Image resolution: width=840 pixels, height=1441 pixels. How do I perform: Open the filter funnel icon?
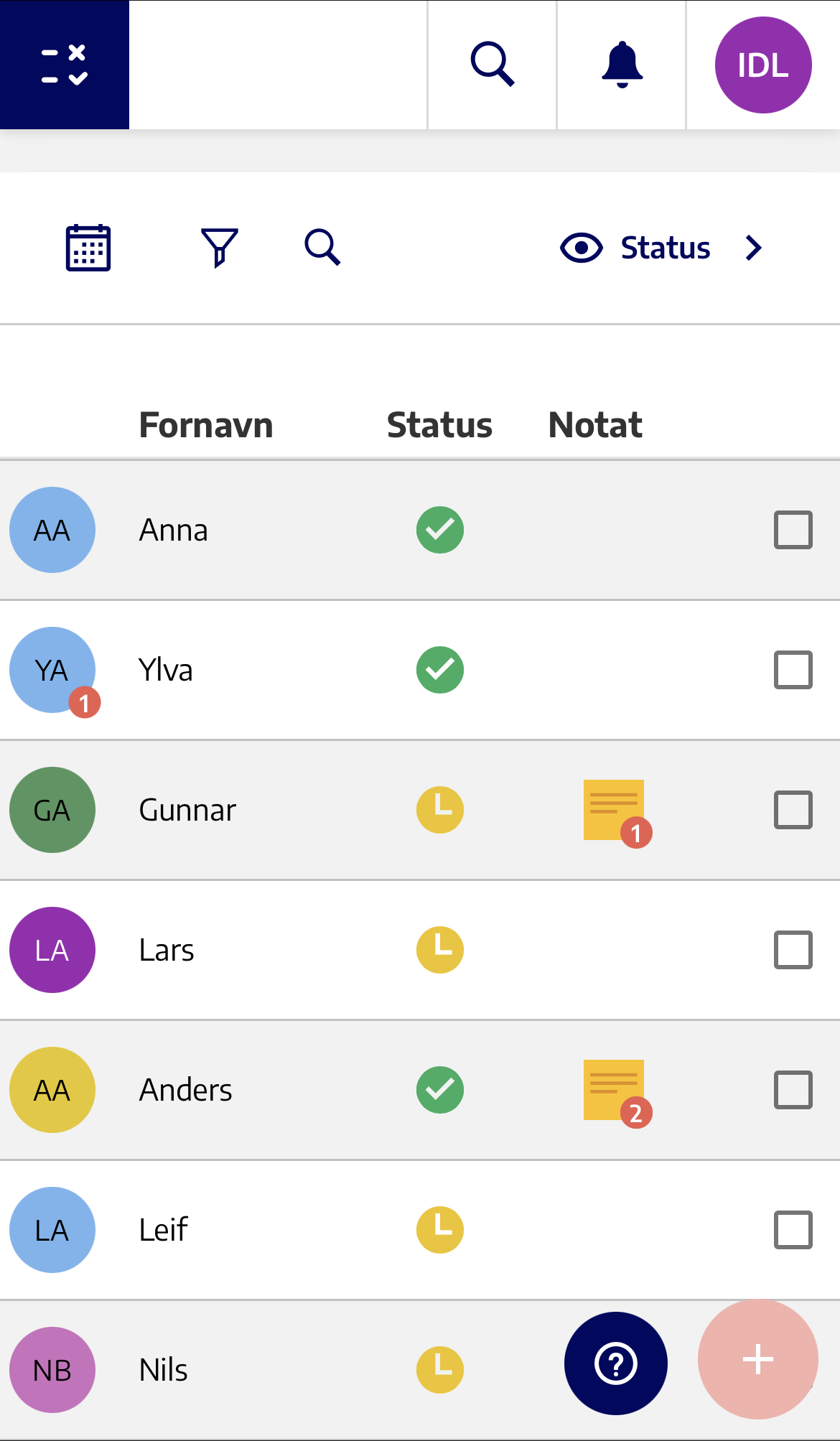coord(220,248)
